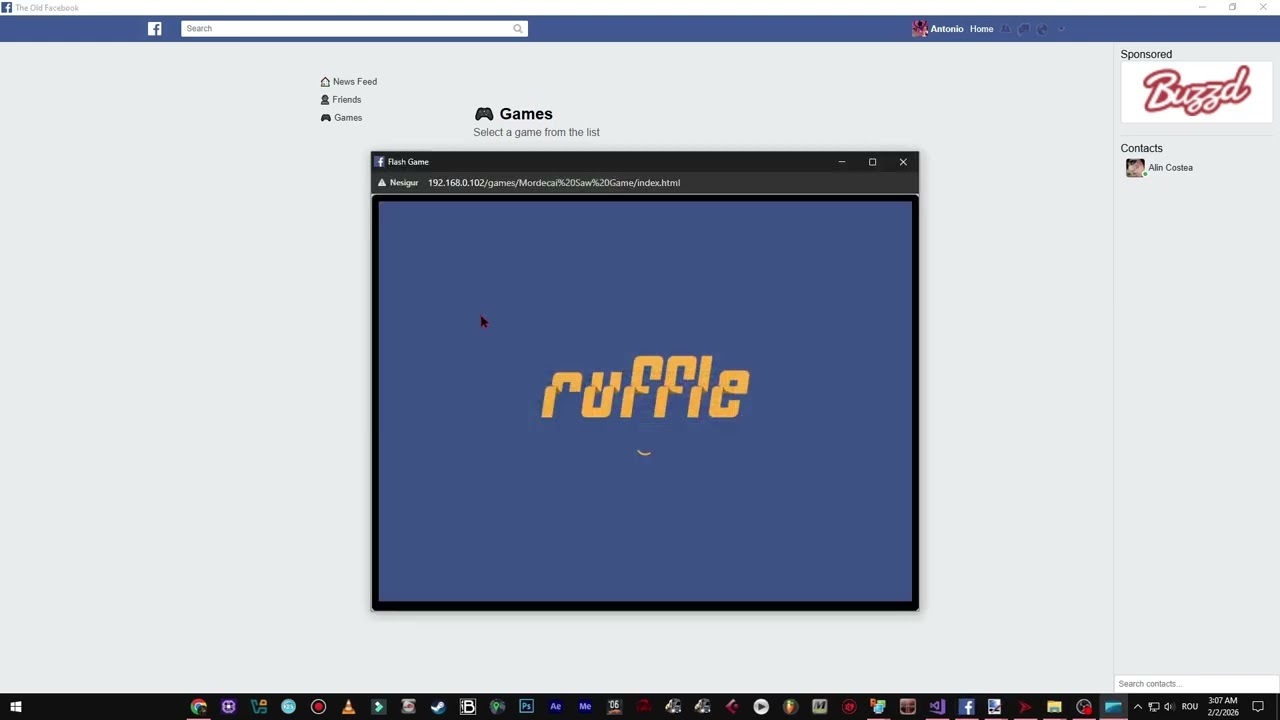Screen dimensions: 1280x720
Task: Focus the Search contacts field
Action: coord(1196,684)
